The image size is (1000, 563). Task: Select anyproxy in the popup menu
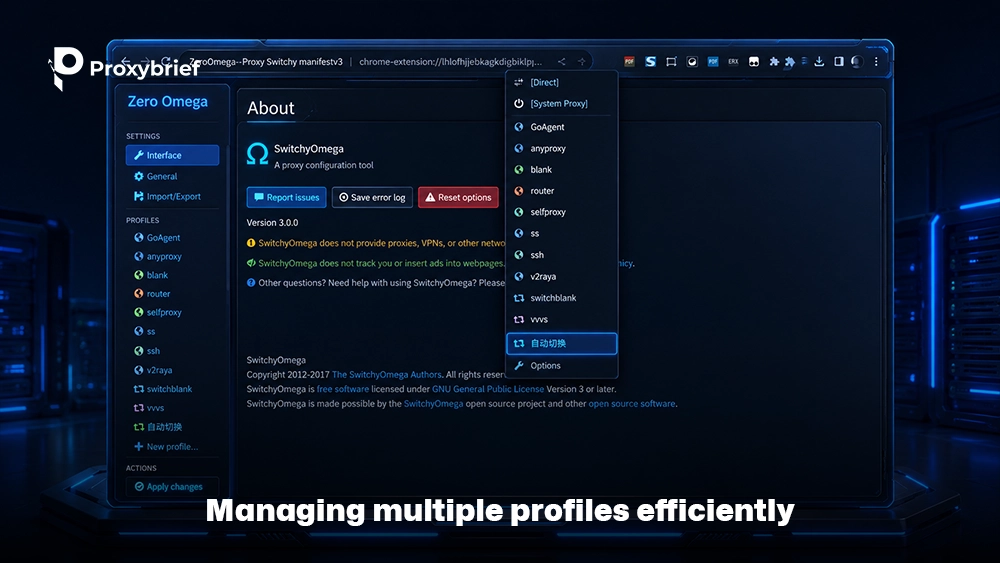pos(562,149)
